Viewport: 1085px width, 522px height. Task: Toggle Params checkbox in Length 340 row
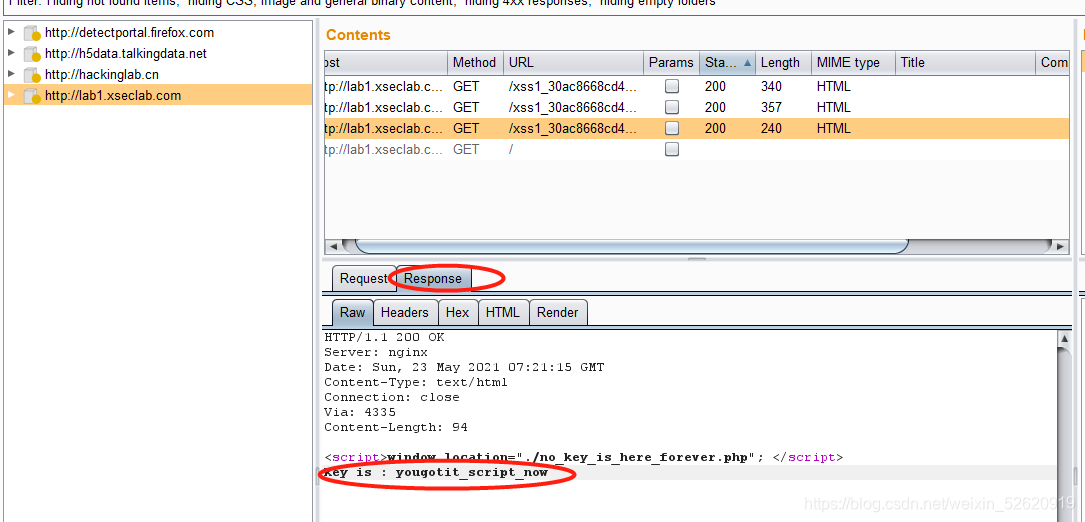[671, 87]
